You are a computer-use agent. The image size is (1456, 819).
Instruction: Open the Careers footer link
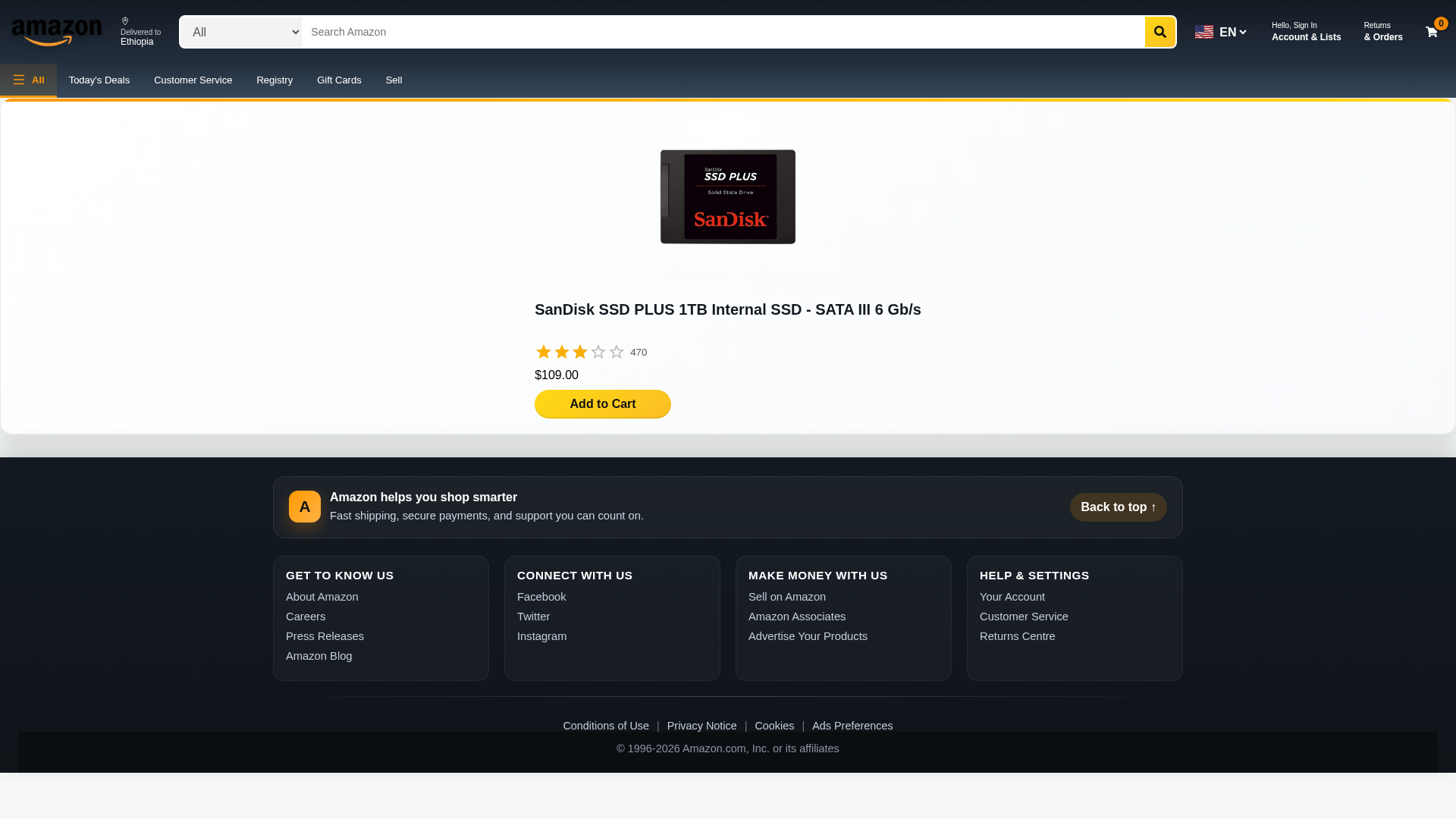click(306, 617)
